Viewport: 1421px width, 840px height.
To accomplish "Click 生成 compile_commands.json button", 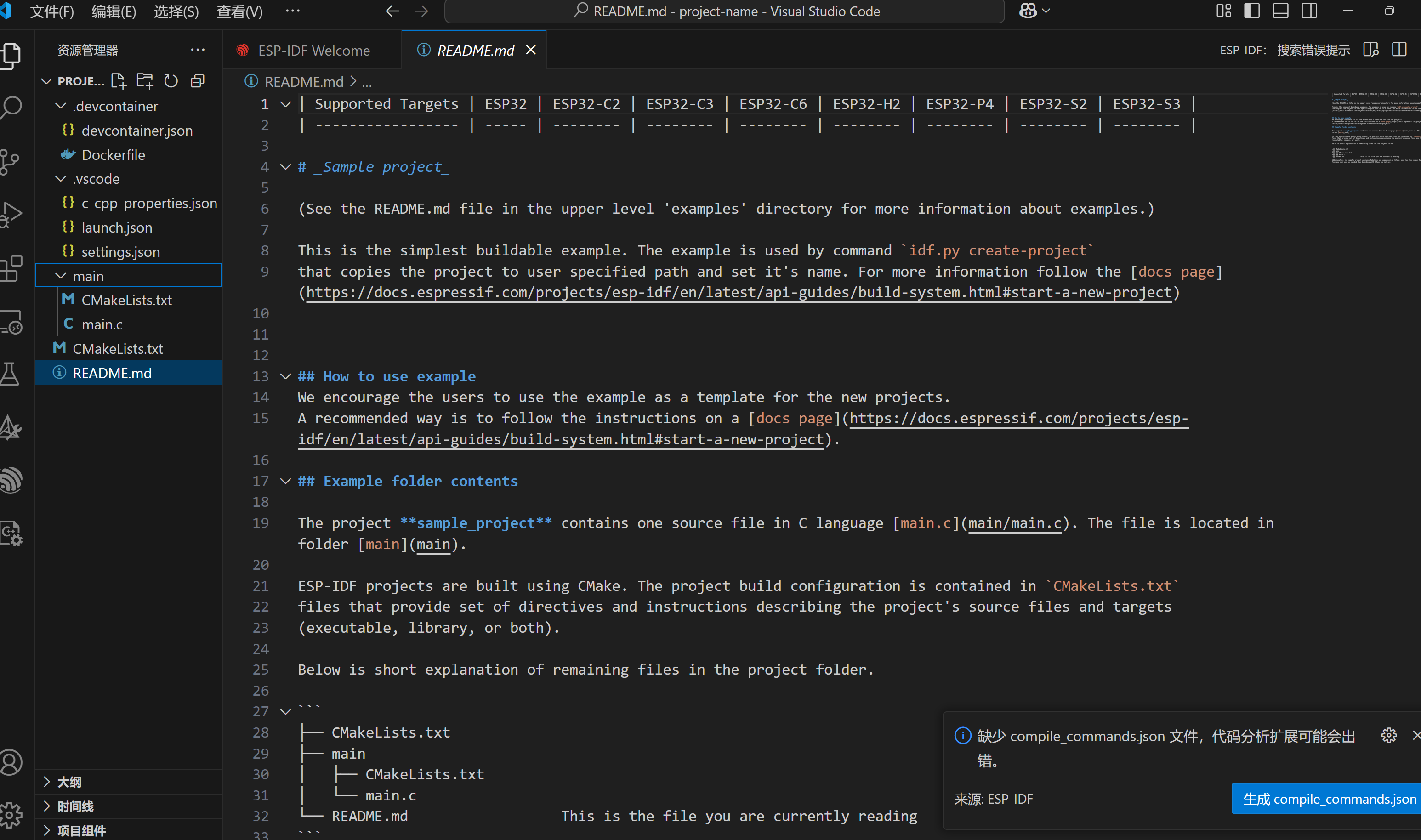I will tap(1328, 799).
